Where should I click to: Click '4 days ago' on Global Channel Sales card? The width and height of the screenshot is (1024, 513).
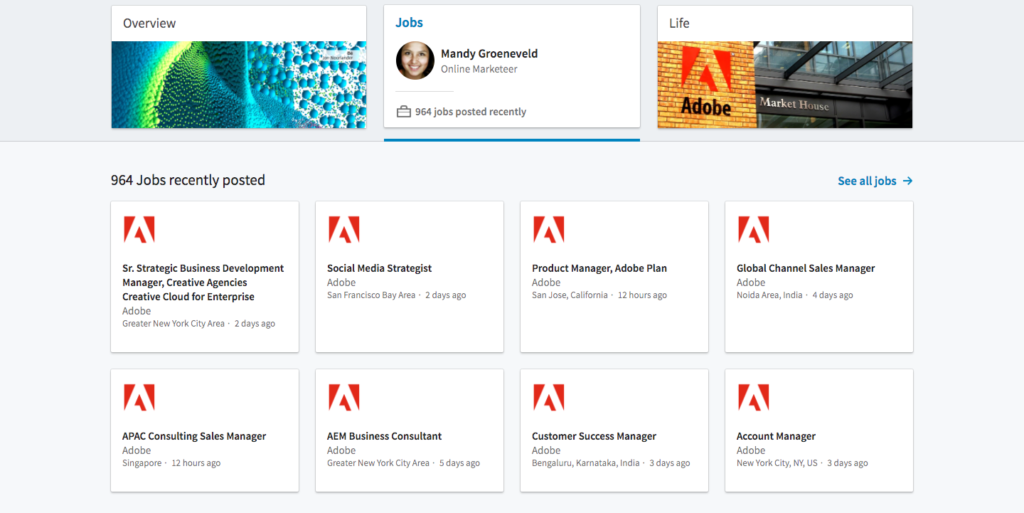(833, 295)
